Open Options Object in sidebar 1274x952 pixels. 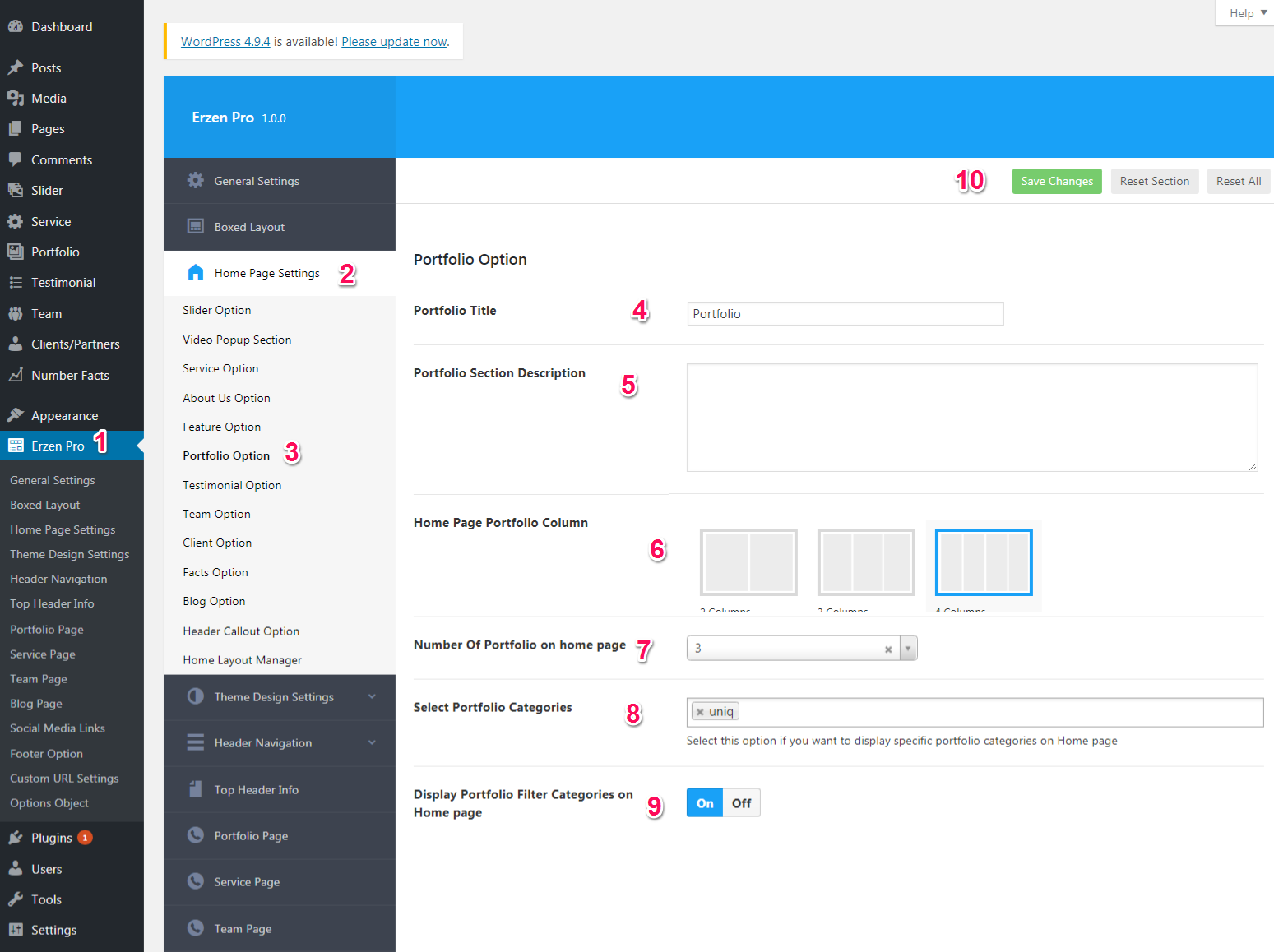tap(49, 803)
